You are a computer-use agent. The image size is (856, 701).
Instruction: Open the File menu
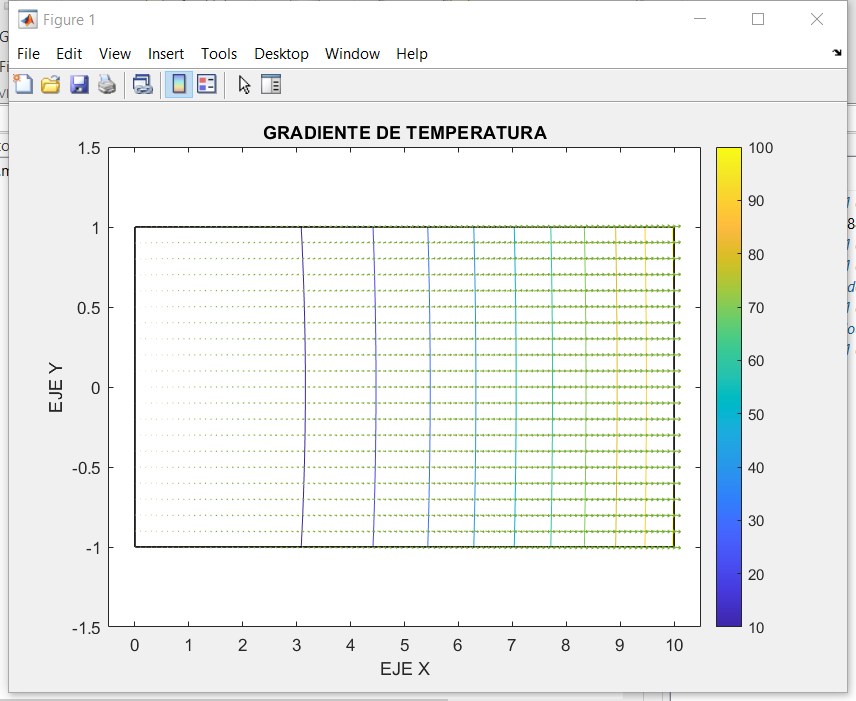(x=28, y=54)
